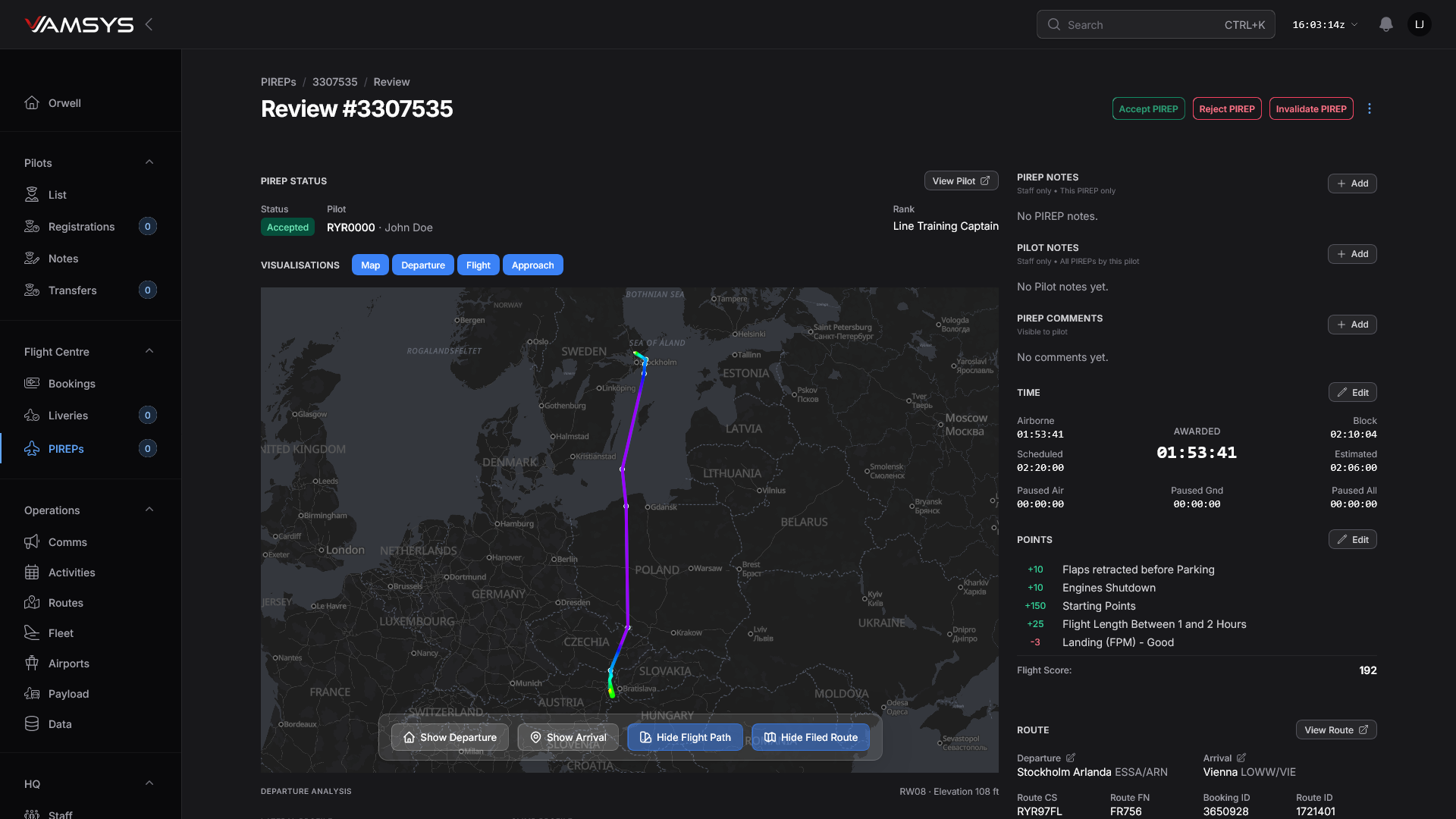This screenshot has height=819, width=1456.
Task: Open Fleet from the sidebar
Action: (61, 633)
